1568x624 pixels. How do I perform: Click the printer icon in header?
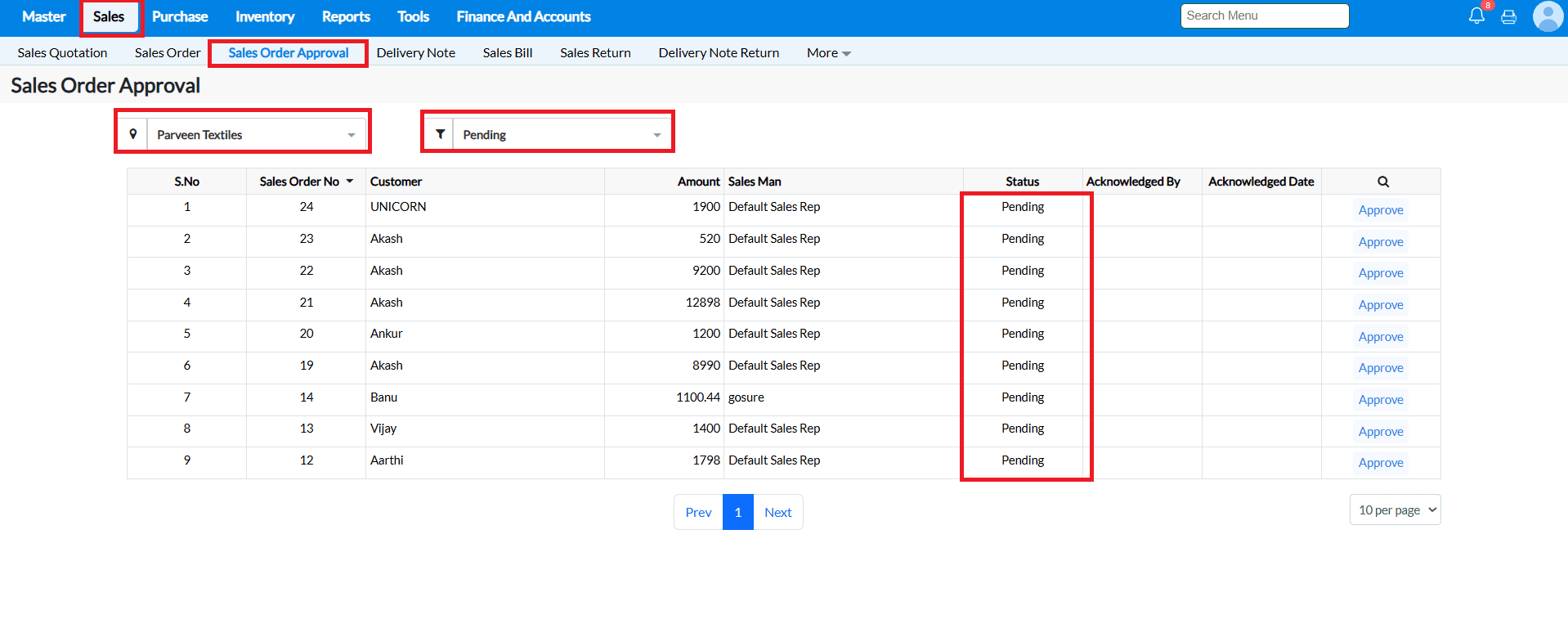(1508, 17)
